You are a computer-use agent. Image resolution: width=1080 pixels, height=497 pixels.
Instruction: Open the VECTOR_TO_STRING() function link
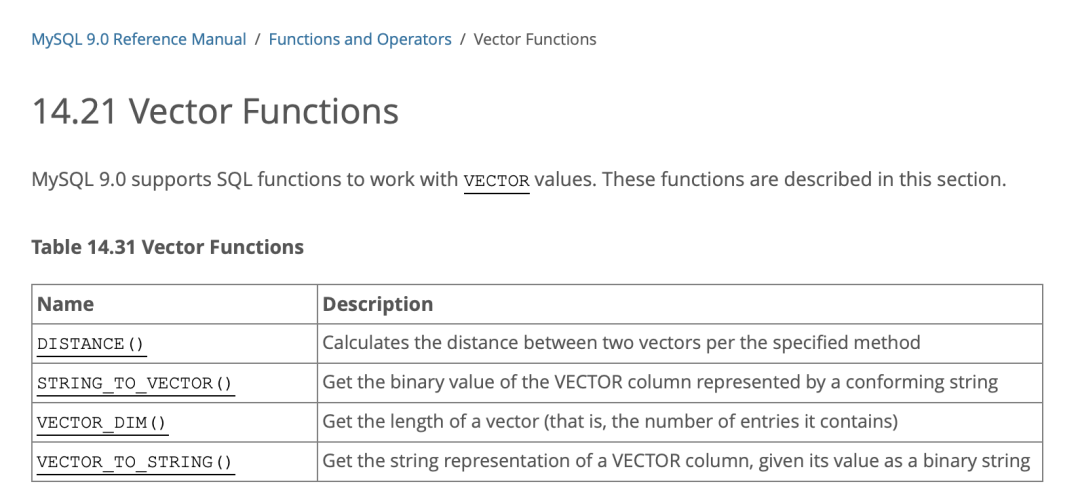tap(135, 462)
